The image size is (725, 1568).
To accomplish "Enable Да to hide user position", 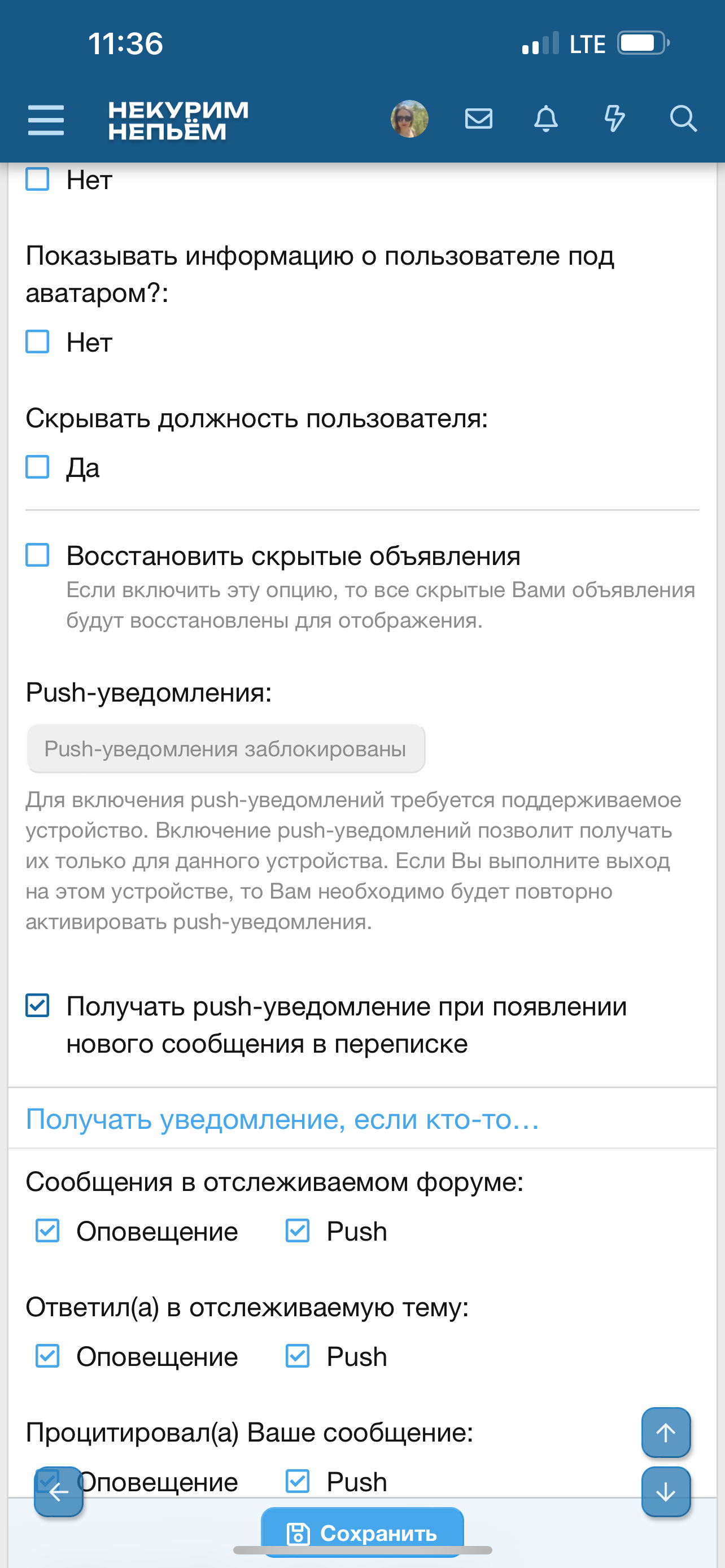I will 38,467.
